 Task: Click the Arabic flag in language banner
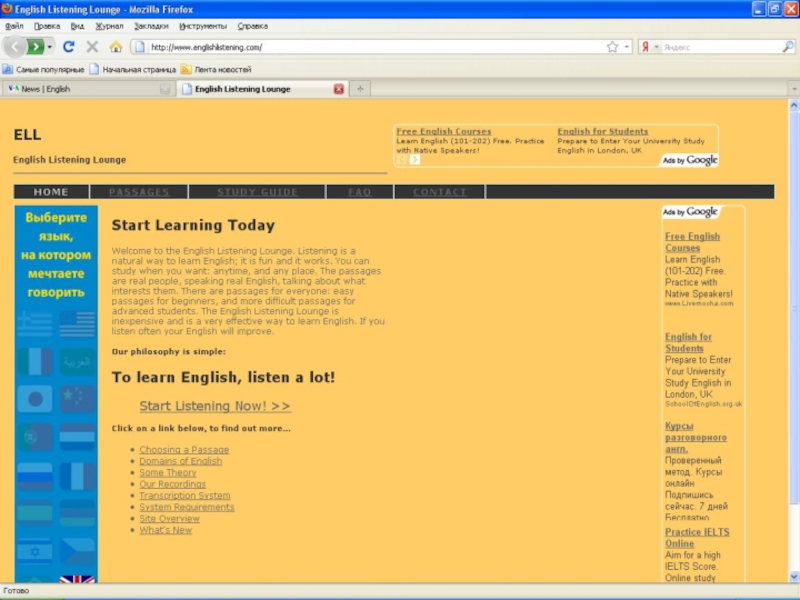coord(77,361)
